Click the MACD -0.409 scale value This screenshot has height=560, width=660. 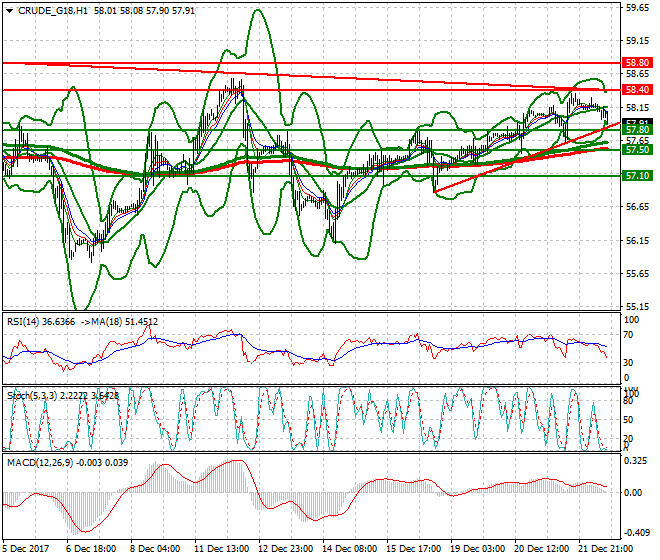click(636, 533)
